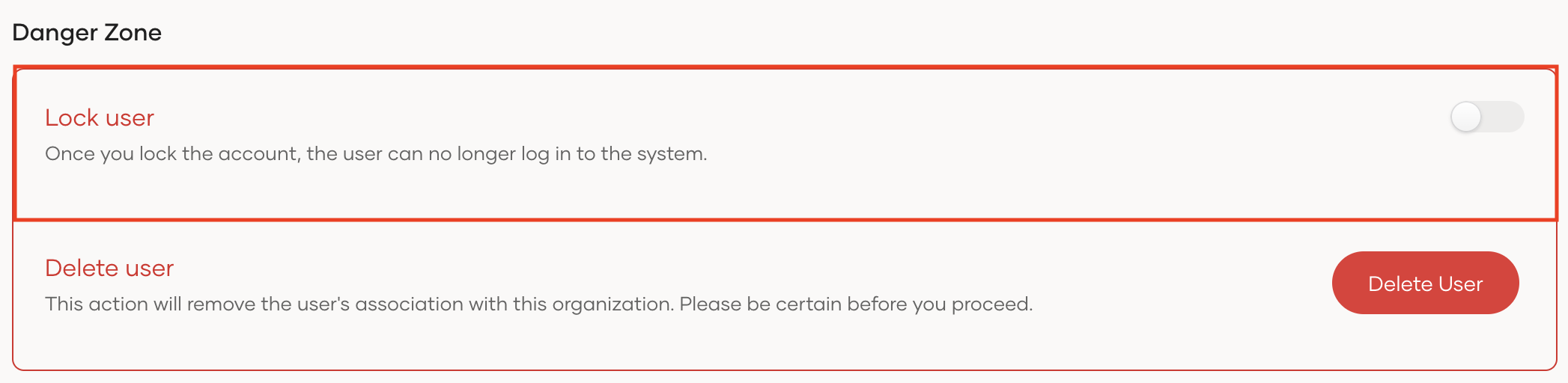
Task: Click the word "system" in the lock description
Action: point(670,154)
